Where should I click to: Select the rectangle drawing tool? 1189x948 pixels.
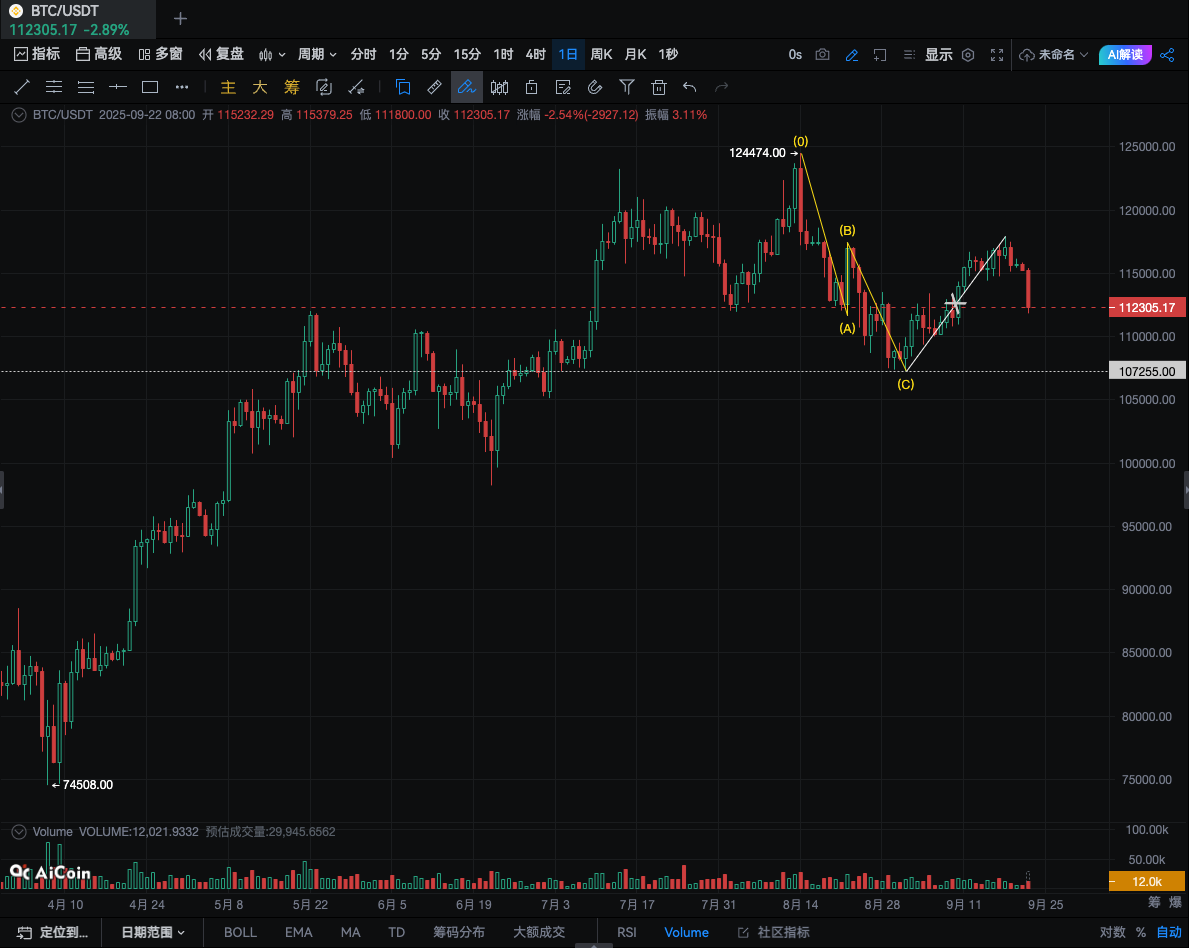(x=150, y=87)
